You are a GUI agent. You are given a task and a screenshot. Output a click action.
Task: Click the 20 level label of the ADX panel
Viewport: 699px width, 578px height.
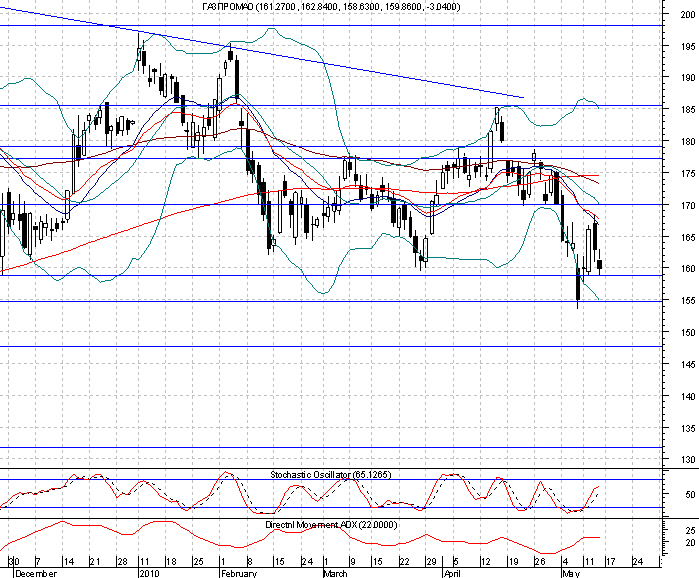(690, 543)
